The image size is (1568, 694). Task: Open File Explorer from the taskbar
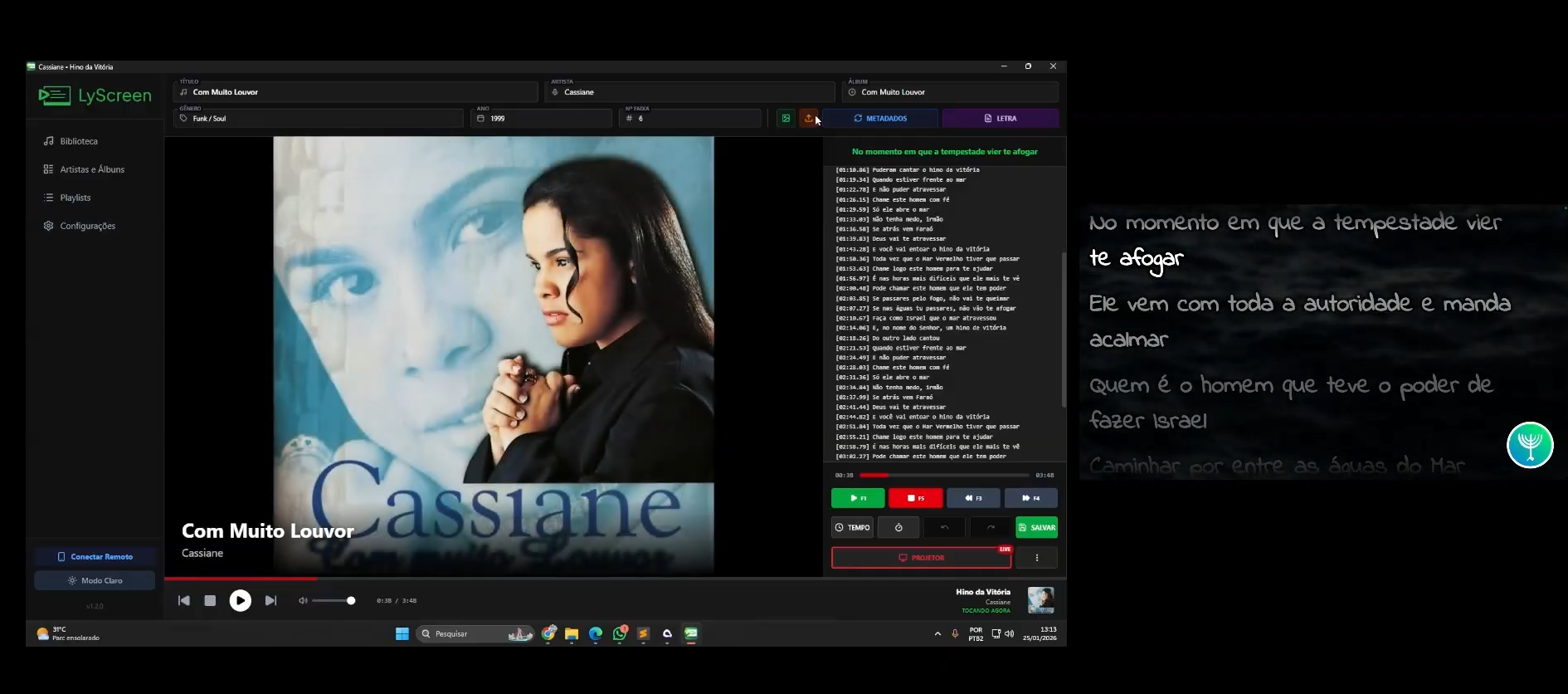572,634
